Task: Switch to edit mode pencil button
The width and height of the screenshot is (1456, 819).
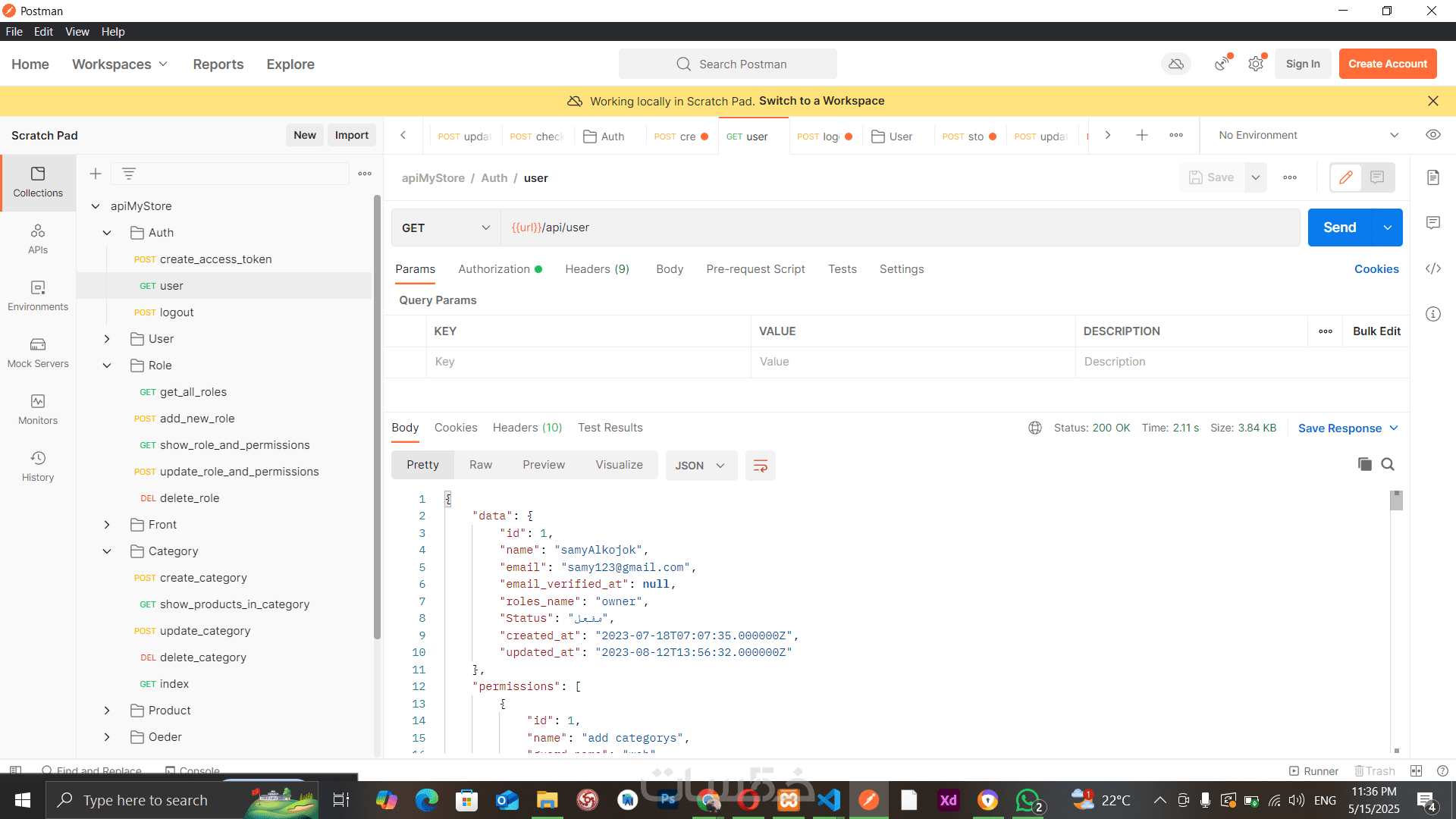Action: tap(1346, 177)
